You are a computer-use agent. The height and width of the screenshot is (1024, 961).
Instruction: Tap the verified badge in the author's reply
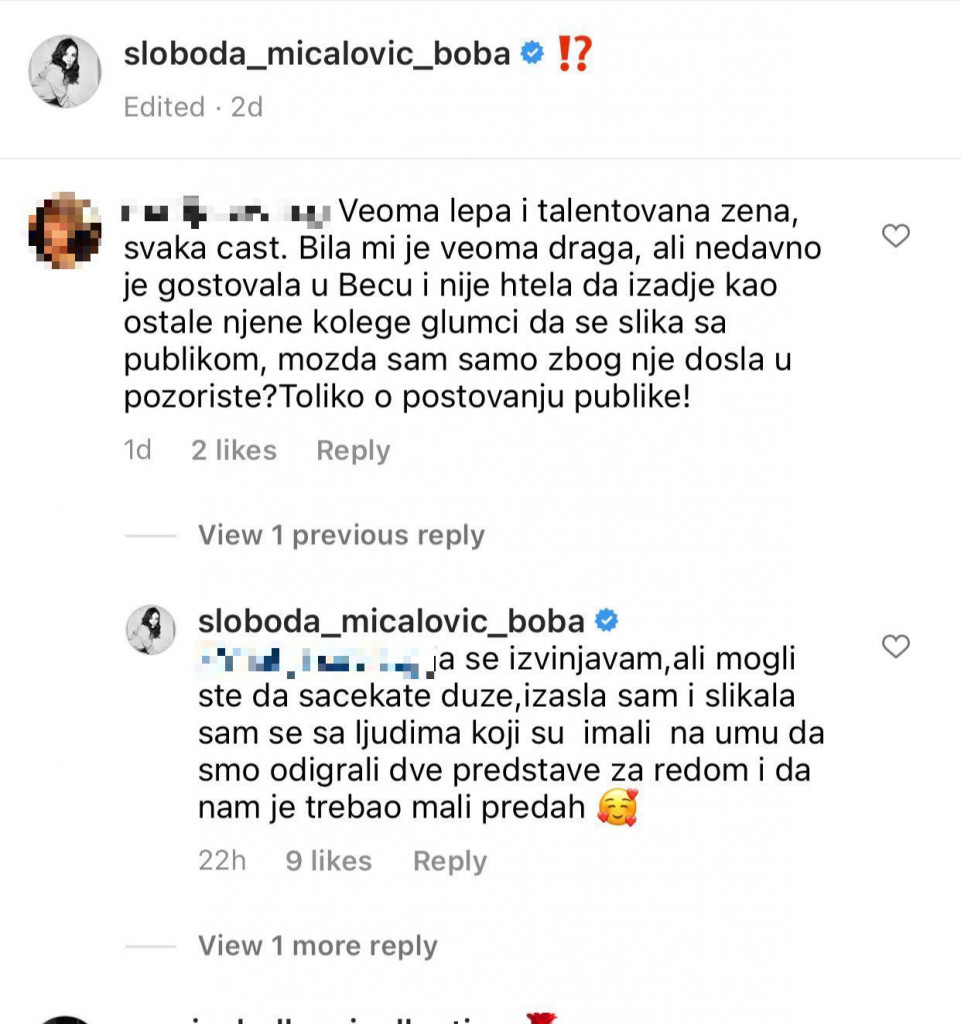606,621
